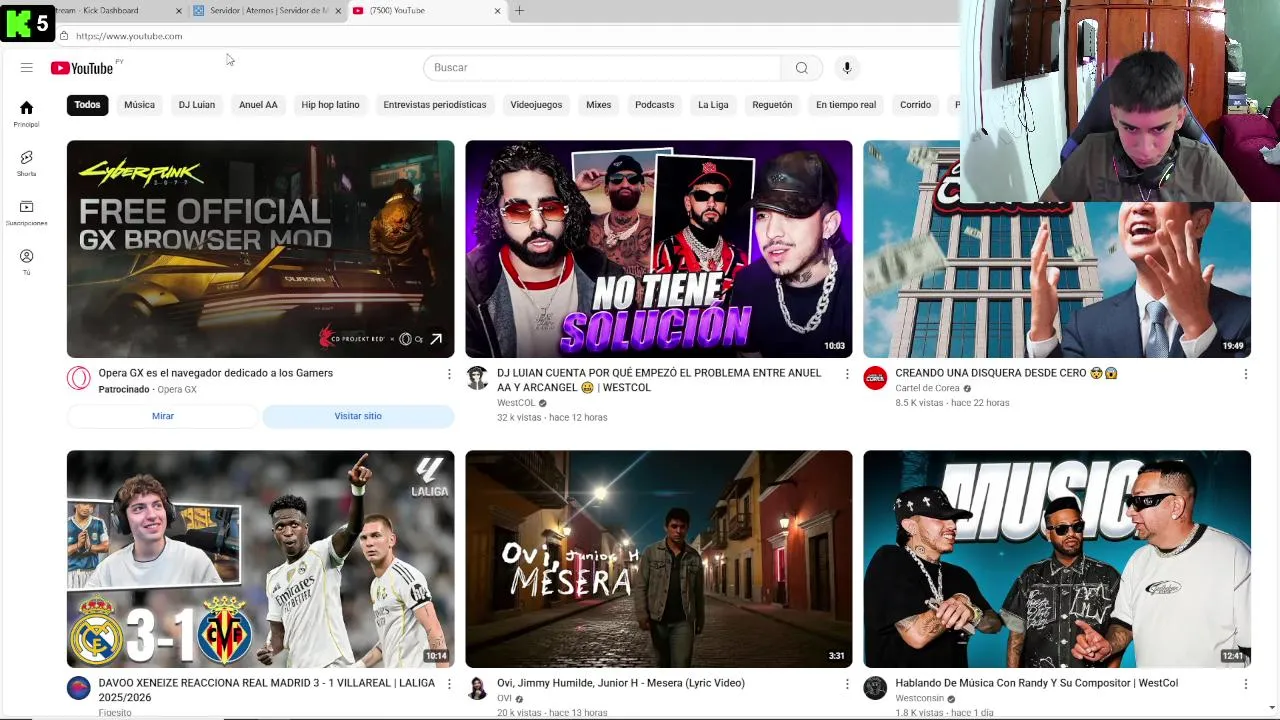Open OVI channel avatar
Image resolution: width=1280 pixels, height=720 pixels.
(x=477, y=688)
